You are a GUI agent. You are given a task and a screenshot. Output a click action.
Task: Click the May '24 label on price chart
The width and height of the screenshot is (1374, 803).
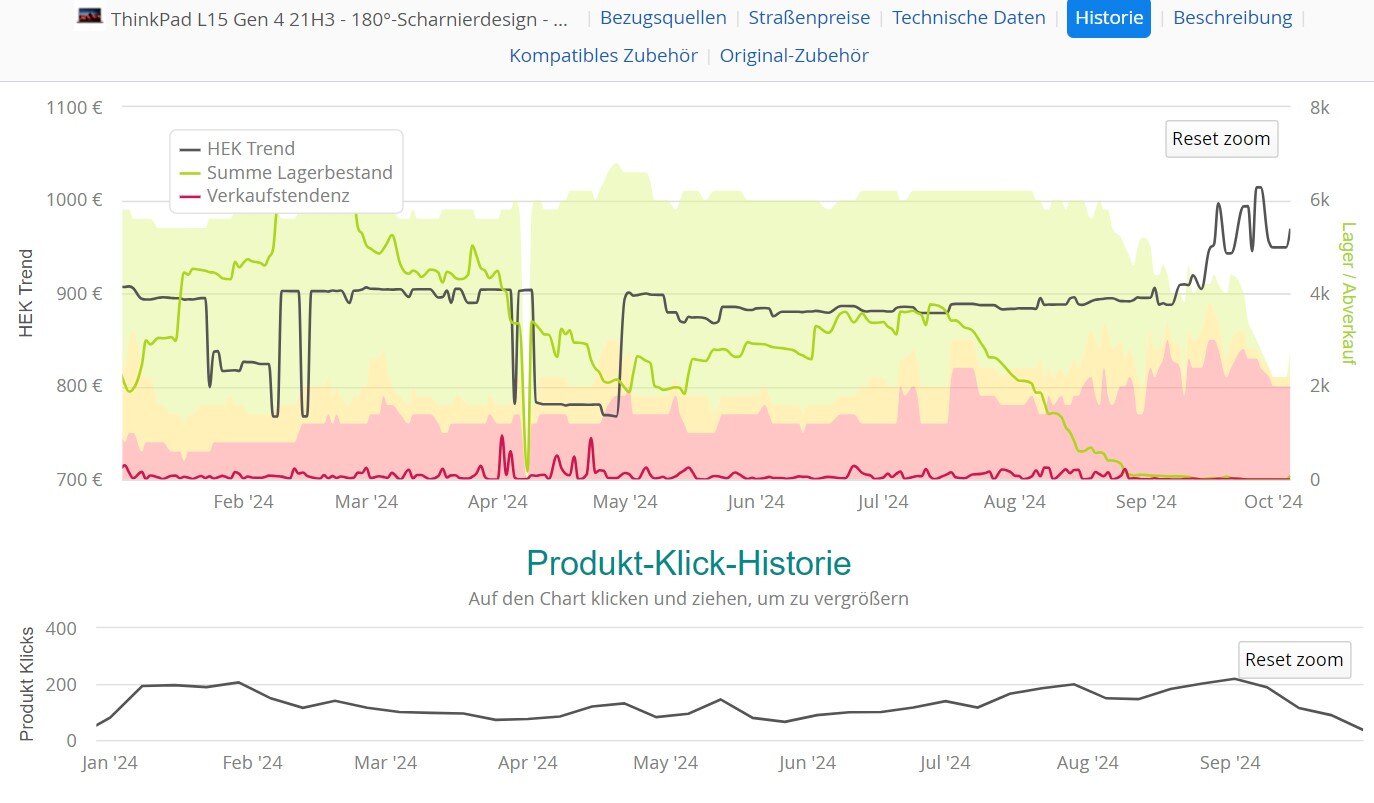(x=625, y=502)
